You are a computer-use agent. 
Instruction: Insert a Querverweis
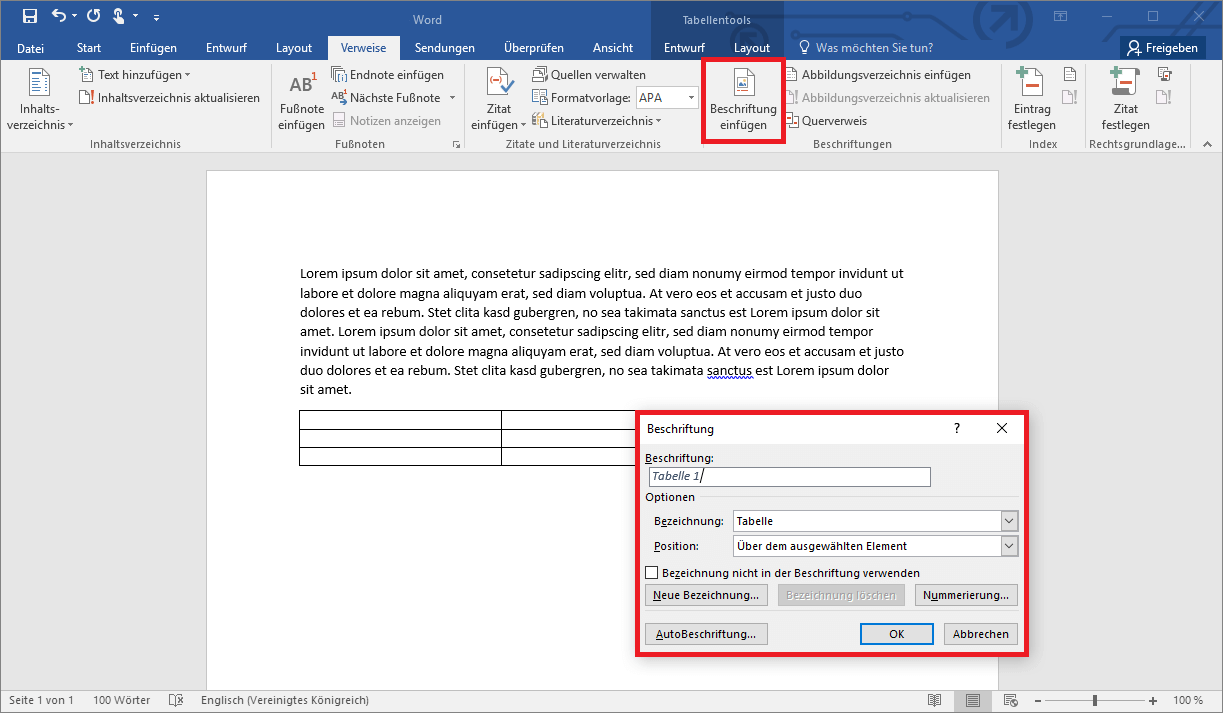click(x=826, y=121)
